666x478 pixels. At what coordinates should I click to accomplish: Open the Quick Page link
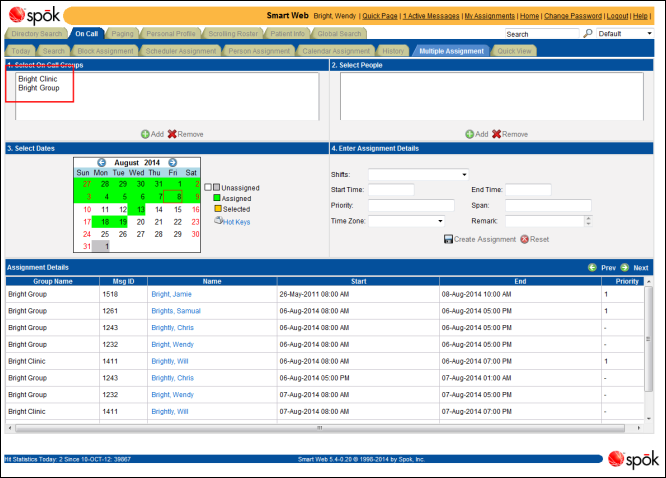click(x=380, y=16)
